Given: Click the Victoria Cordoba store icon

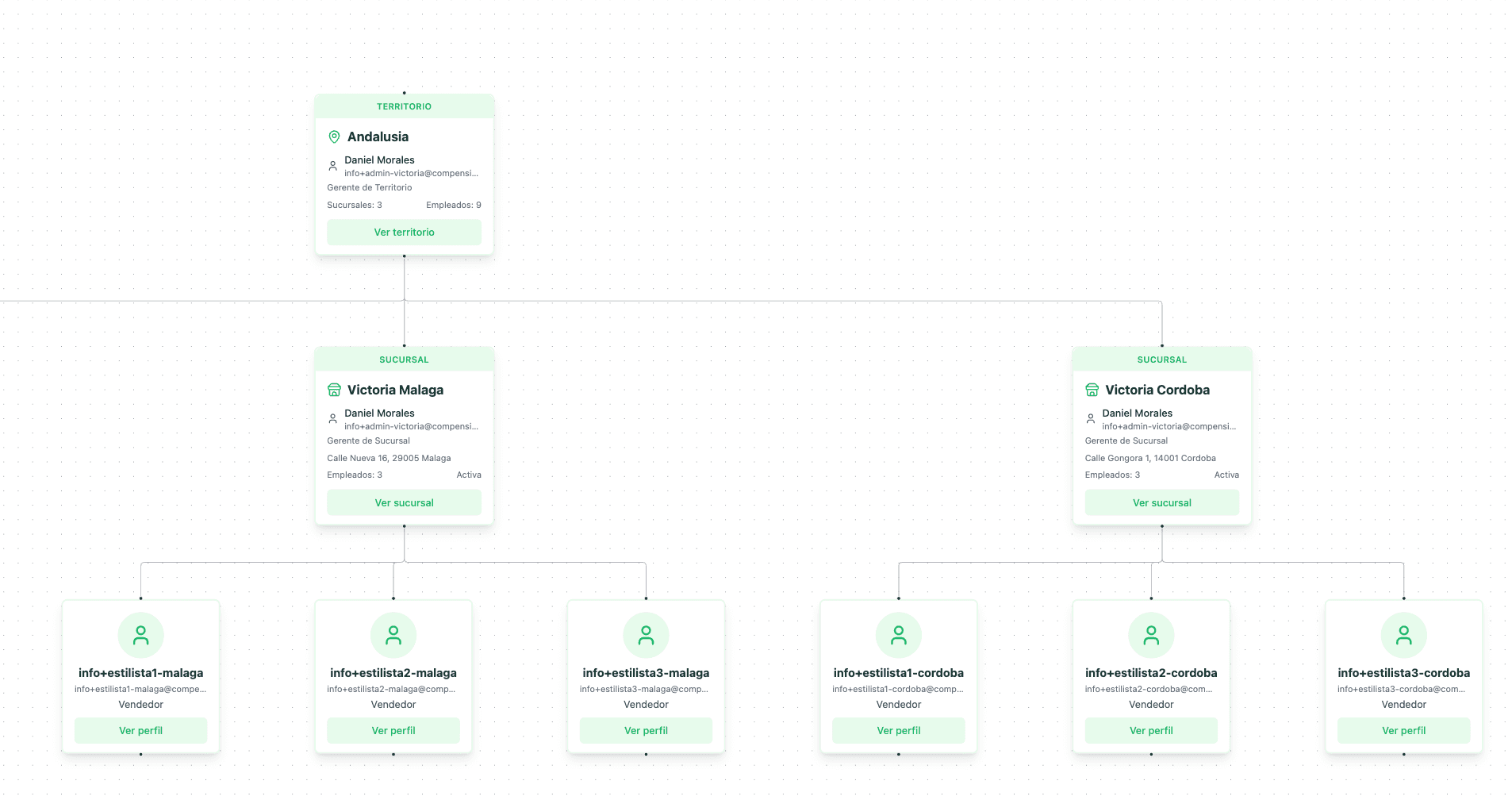Looking at the screenshot, I should pos(1092,390).
